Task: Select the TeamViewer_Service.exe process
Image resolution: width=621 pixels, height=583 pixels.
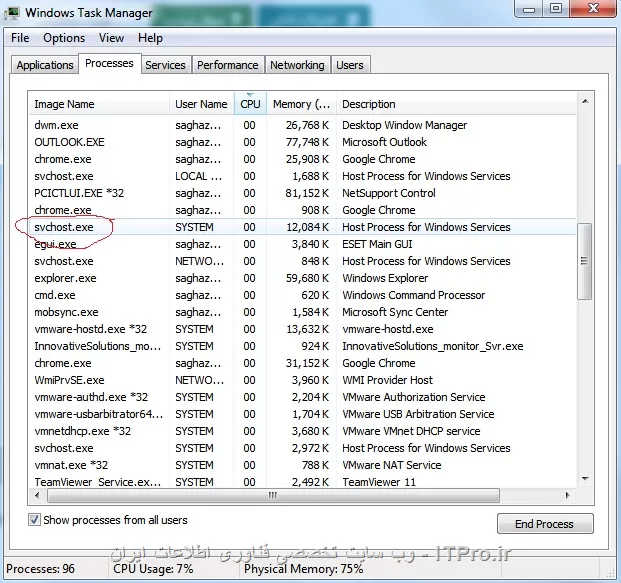Action: tap(303, 482)
